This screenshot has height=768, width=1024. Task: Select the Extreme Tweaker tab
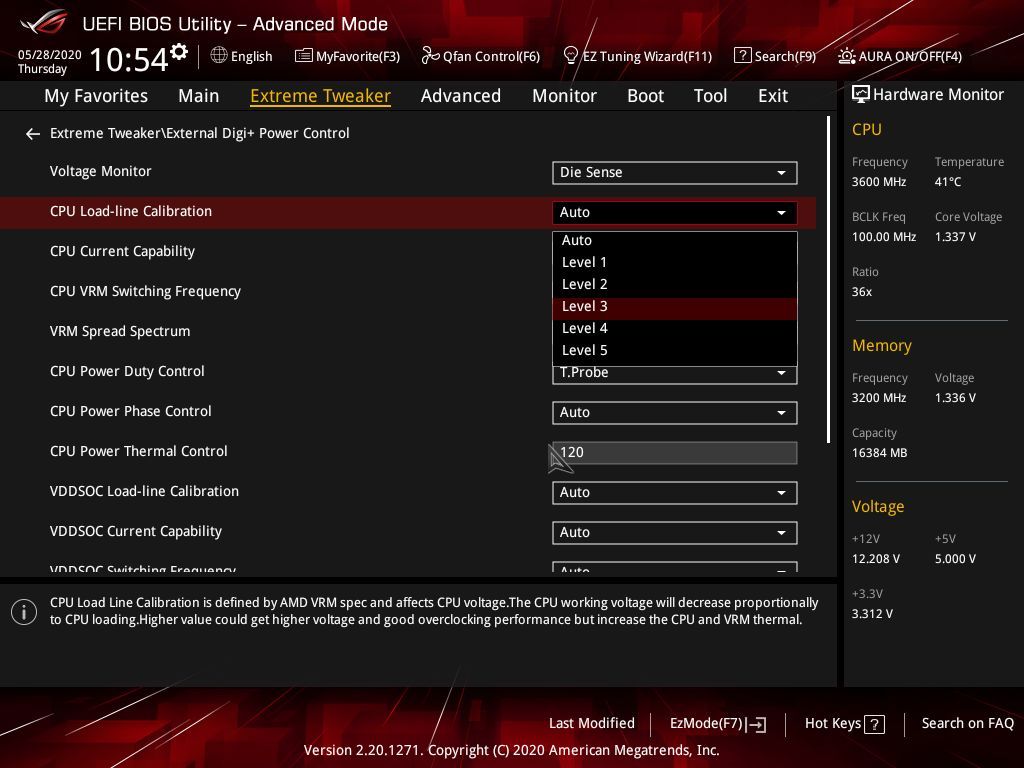pyautogui.click(x=320, y=96)
